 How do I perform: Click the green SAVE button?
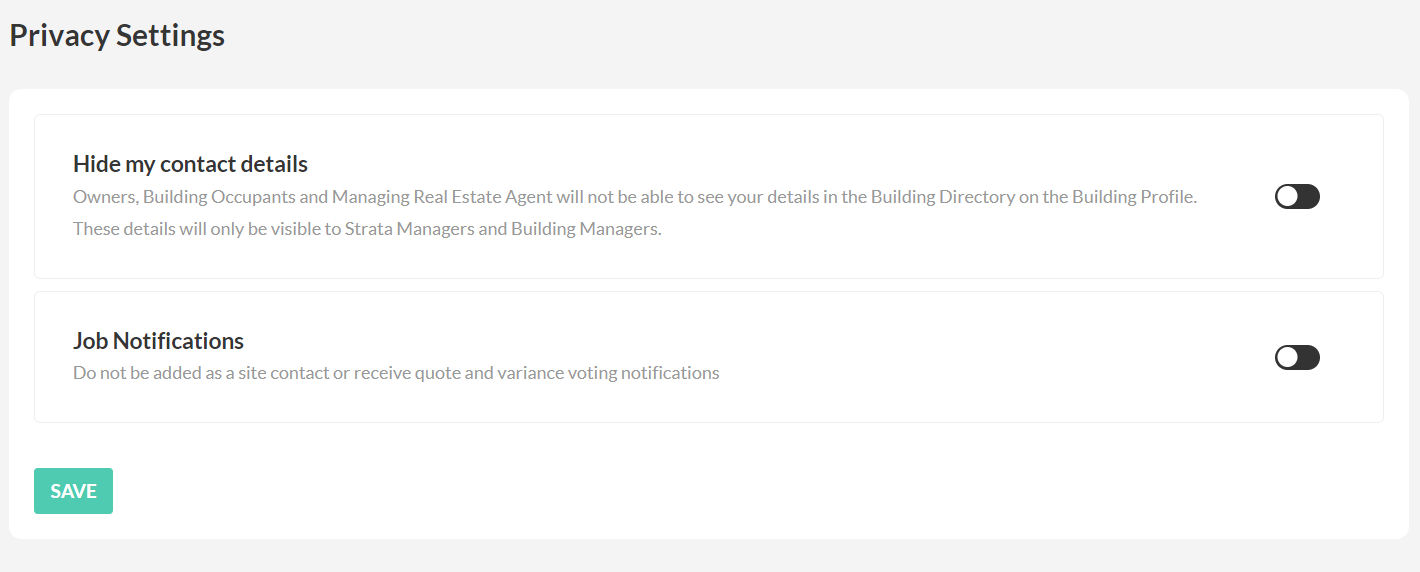[73, 491]
